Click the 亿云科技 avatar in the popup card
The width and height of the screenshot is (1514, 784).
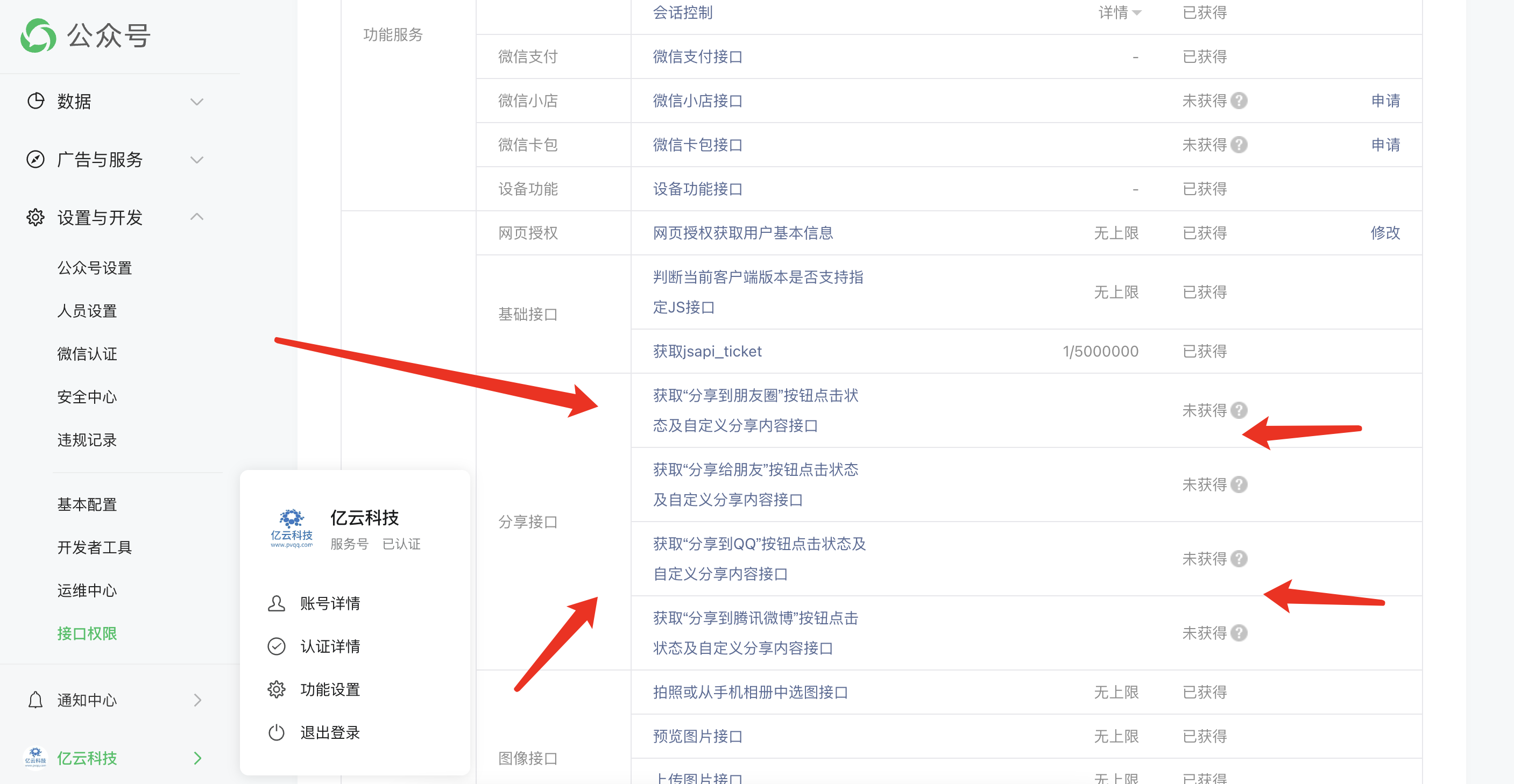[x=292, y=529]
